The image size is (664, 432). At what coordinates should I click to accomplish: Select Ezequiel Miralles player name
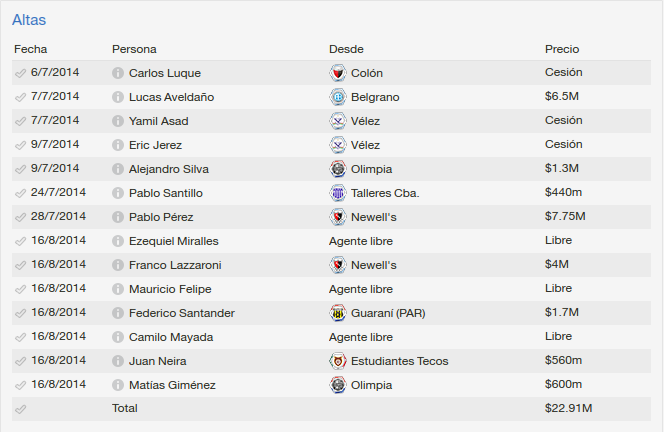click(x=174, y=241)
